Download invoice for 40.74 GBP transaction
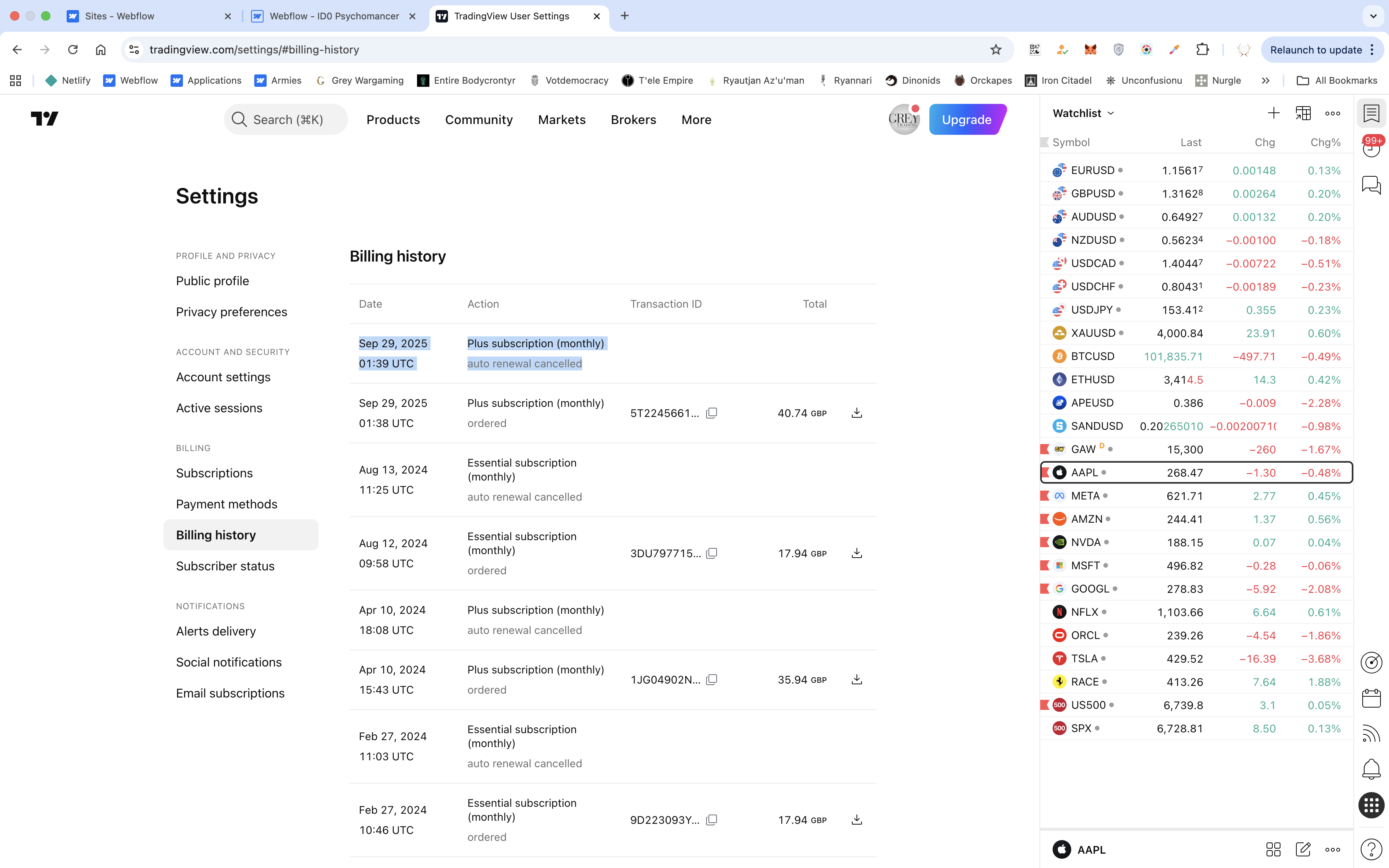 856,413
